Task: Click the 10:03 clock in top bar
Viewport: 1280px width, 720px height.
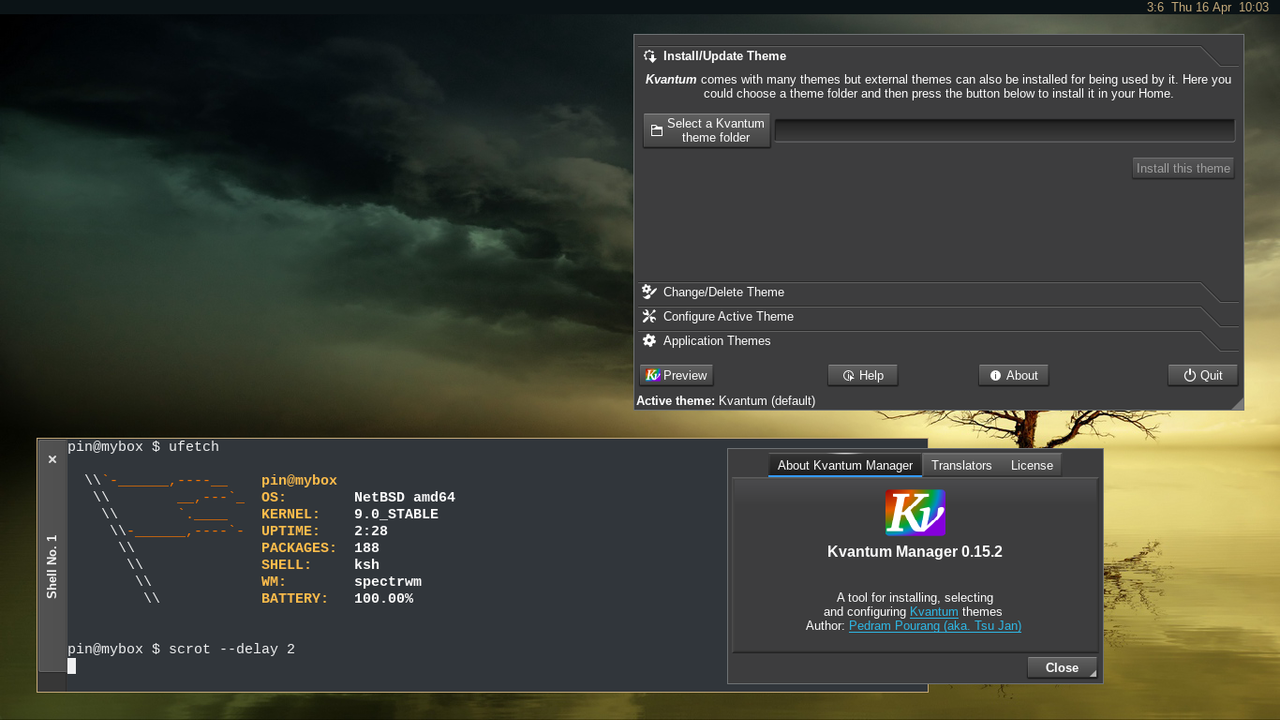Action: coord(1254,7)
